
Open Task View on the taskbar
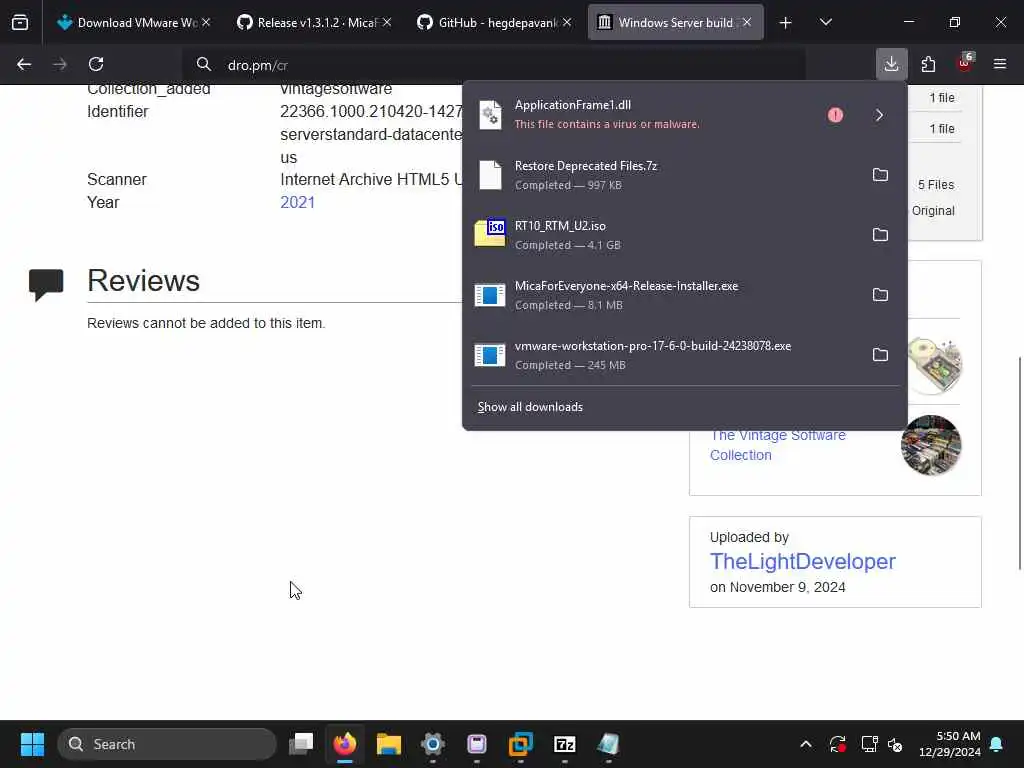tap(301, 744)
